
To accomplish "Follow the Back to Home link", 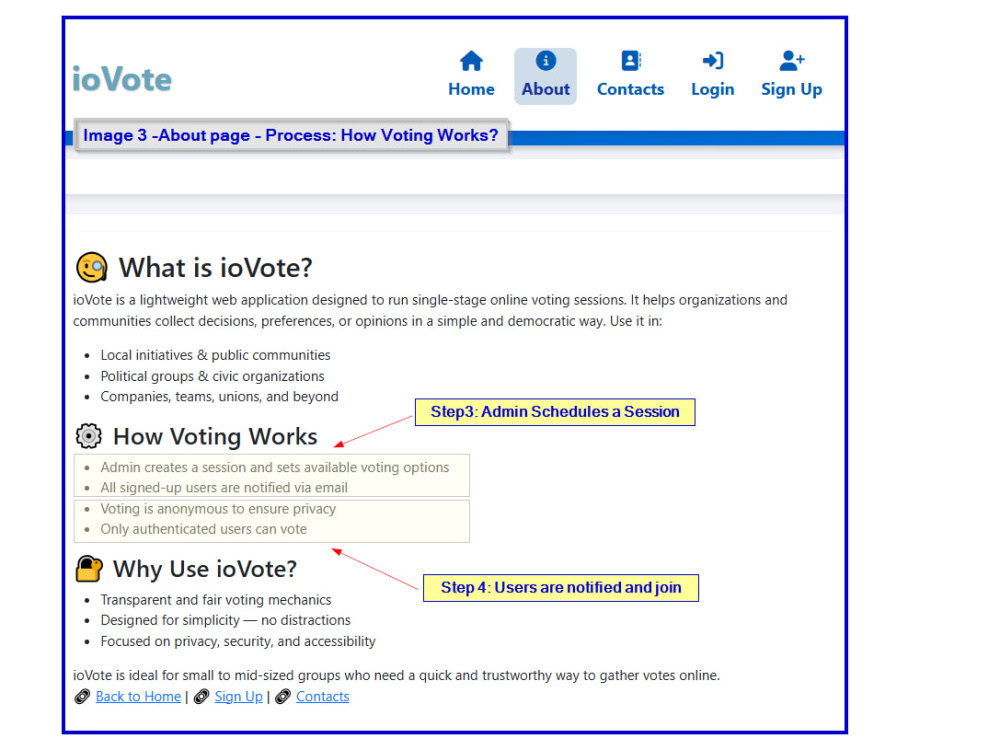I will (x=138, y=696).
